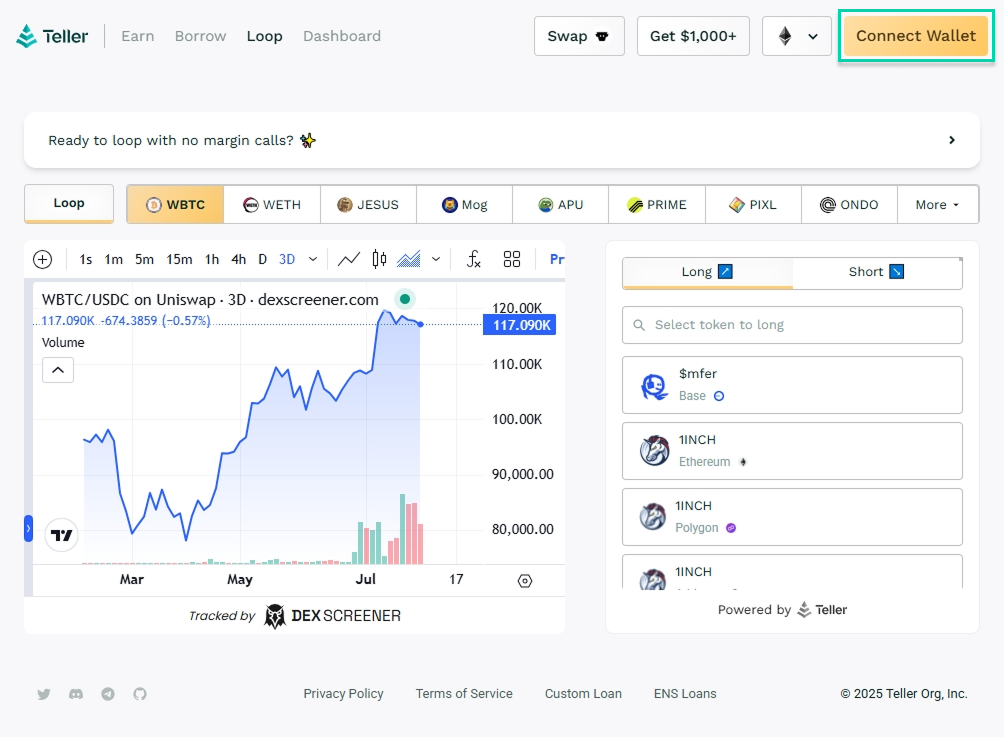The height and width of the screenshot is (737, 1004).
Task: Open the More tokens dropdown
Action: click(x=938, y=205)
